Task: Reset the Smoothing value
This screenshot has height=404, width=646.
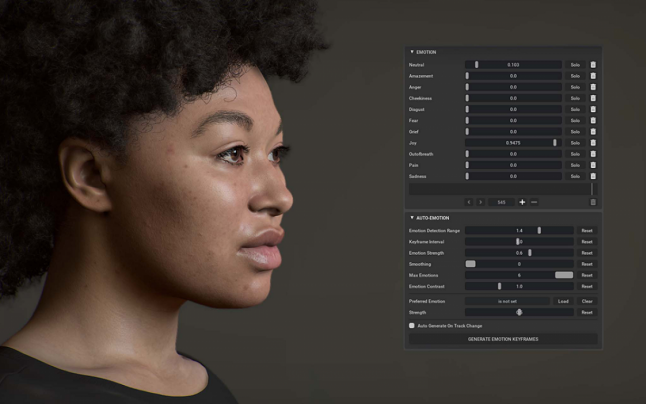Action: (x=587, y=264)
